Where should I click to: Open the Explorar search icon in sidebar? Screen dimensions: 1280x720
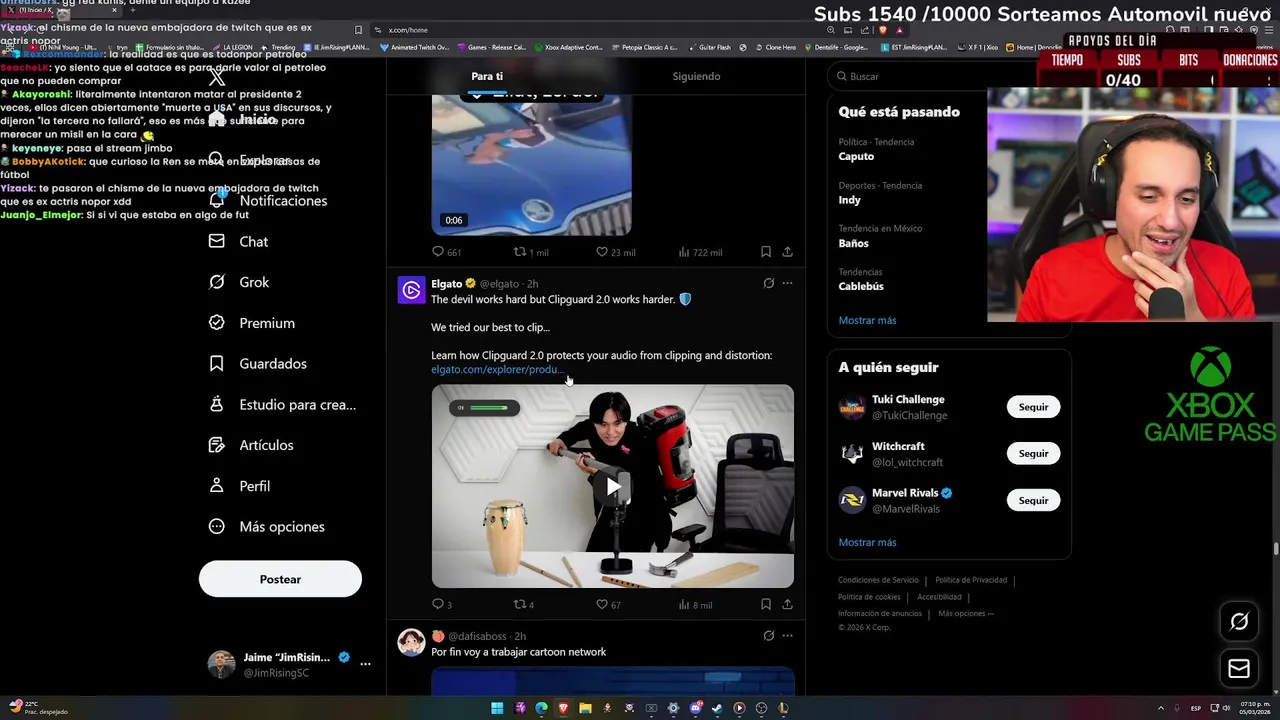[216, 160]
